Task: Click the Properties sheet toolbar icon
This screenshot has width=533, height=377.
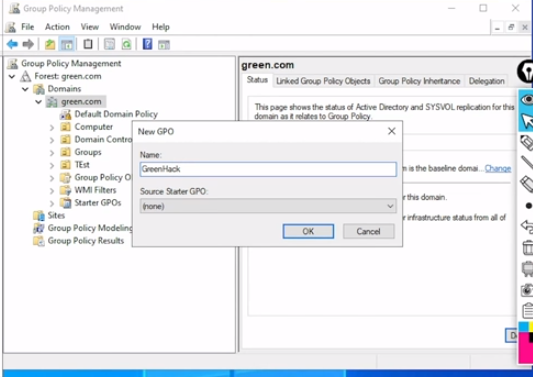Action: [x=109, y=44]
